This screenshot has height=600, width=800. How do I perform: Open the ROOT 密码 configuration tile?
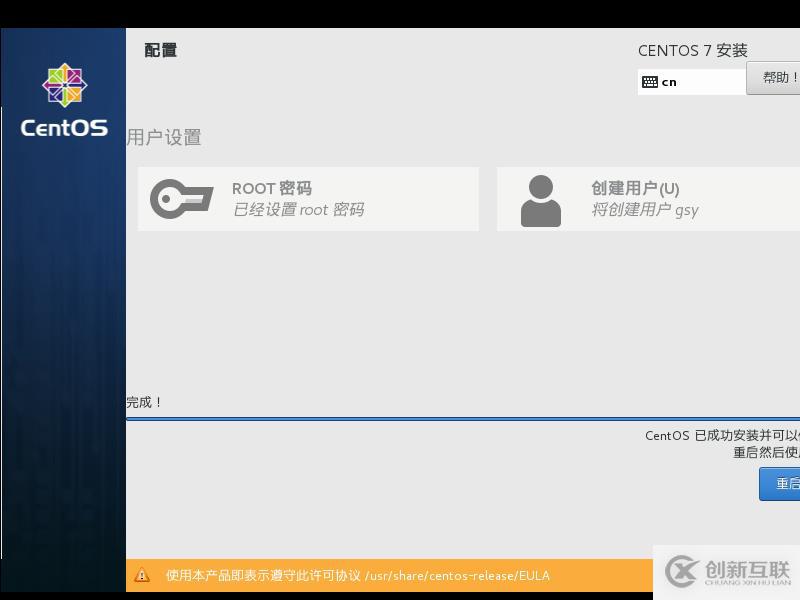[x=308, y=198]
